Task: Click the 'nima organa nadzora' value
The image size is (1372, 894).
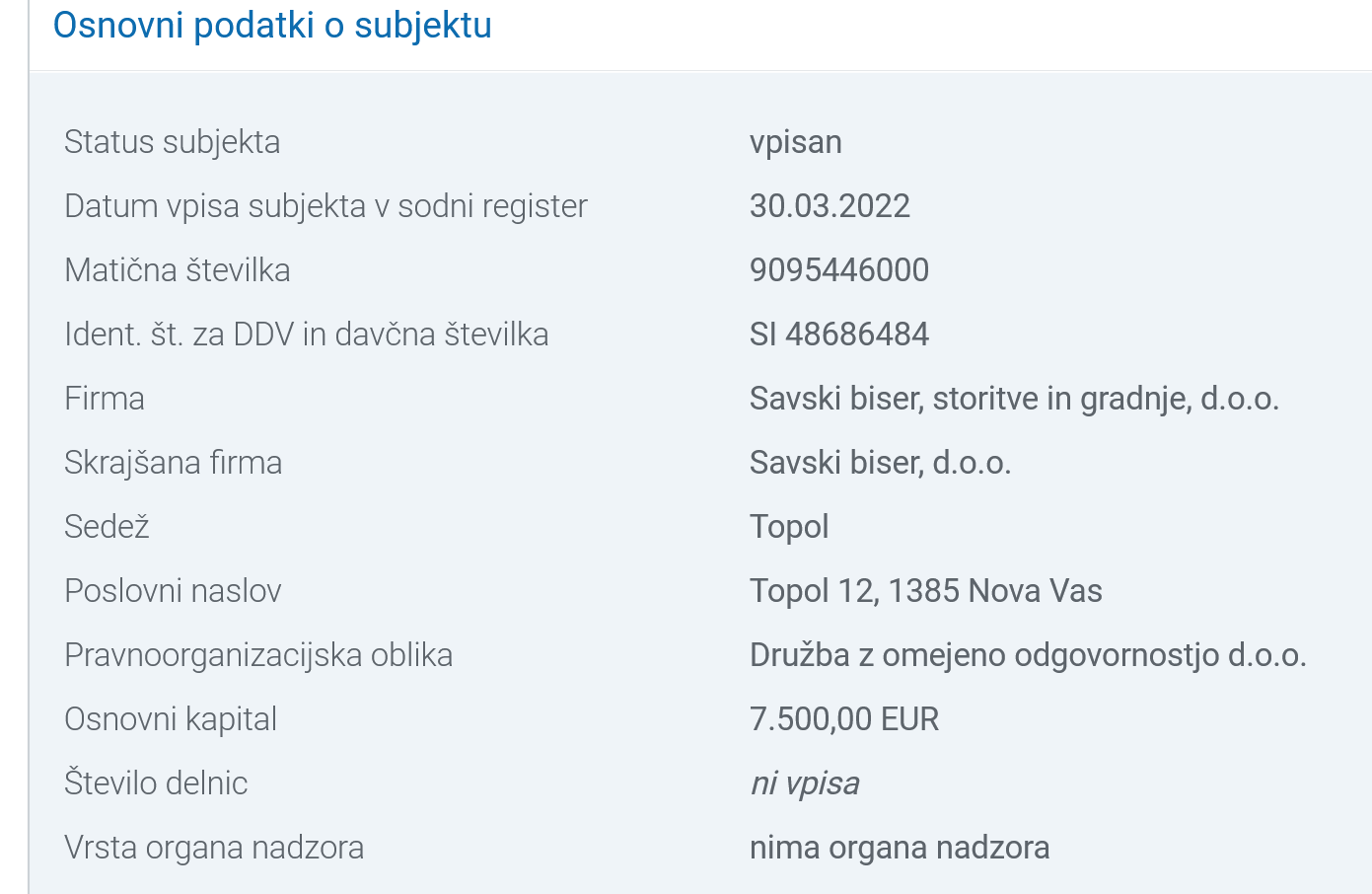Action: coord(900,848)
